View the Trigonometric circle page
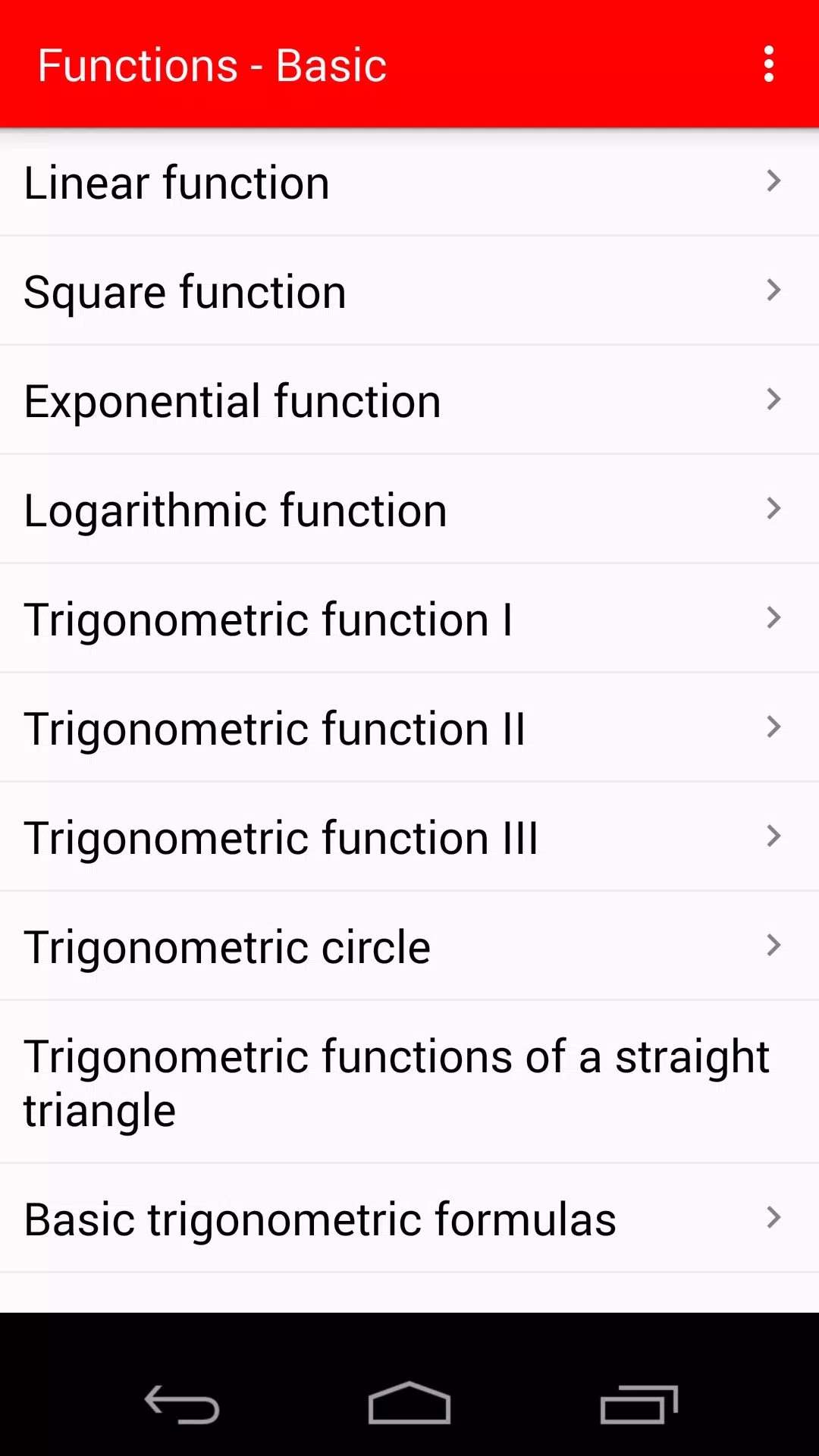 point(409,946)
